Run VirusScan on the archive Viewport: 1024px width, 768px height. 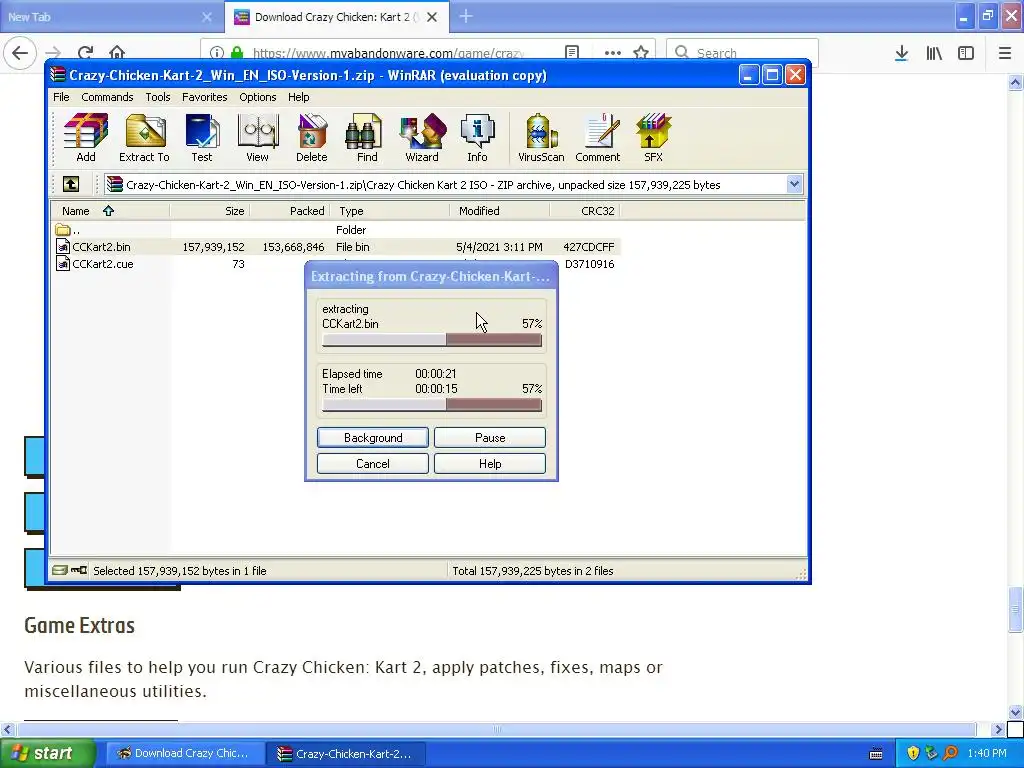(541, 138)
